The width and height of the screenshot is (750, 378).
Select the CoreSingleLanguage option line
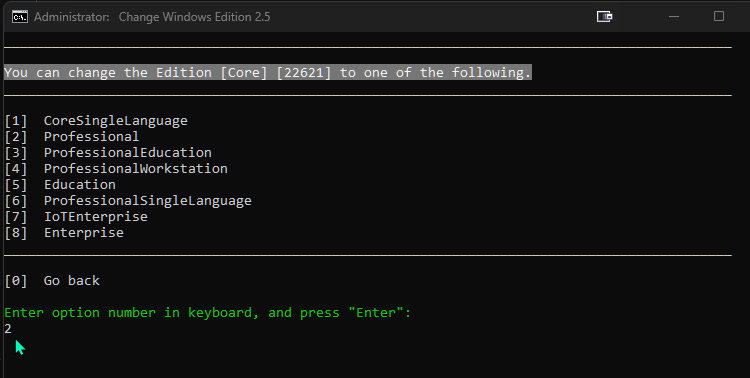96,121
